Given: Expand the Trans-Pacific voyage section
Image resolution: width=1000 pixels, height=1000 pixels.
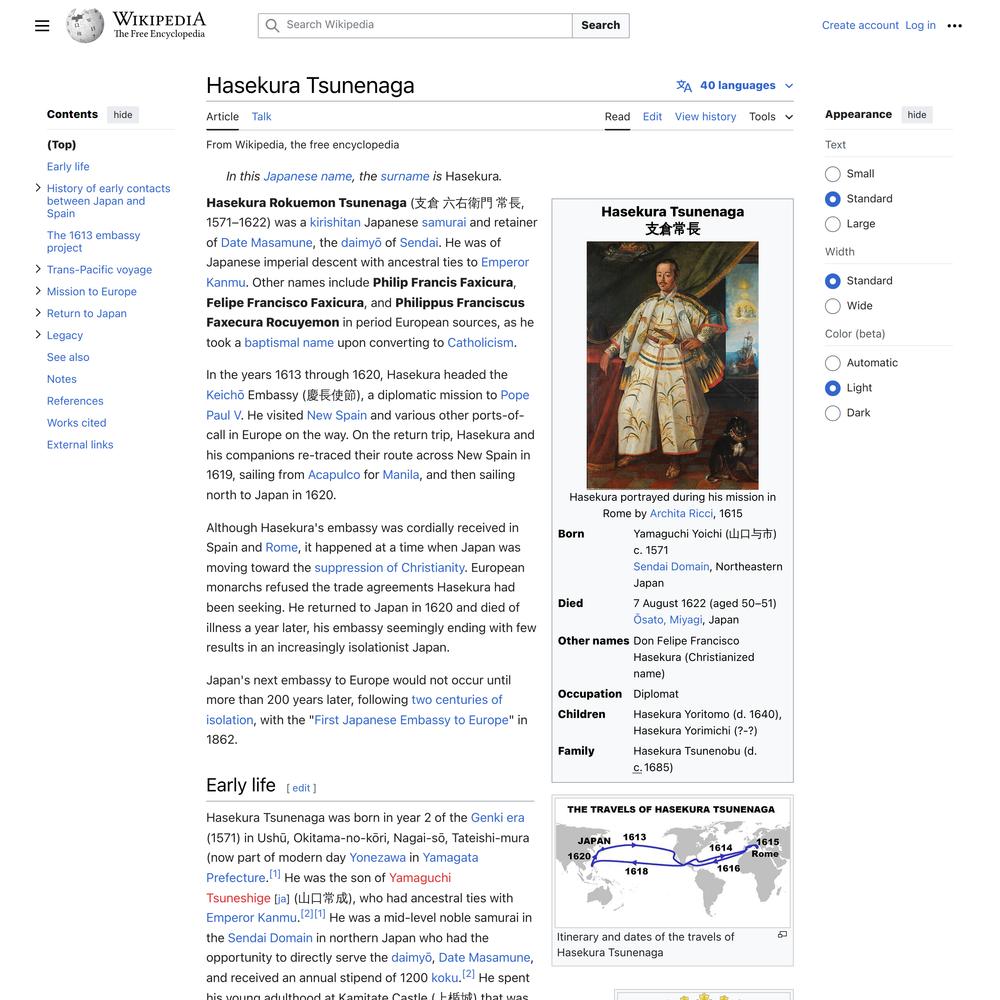Looking at the screenshot, I should (38, 269).
